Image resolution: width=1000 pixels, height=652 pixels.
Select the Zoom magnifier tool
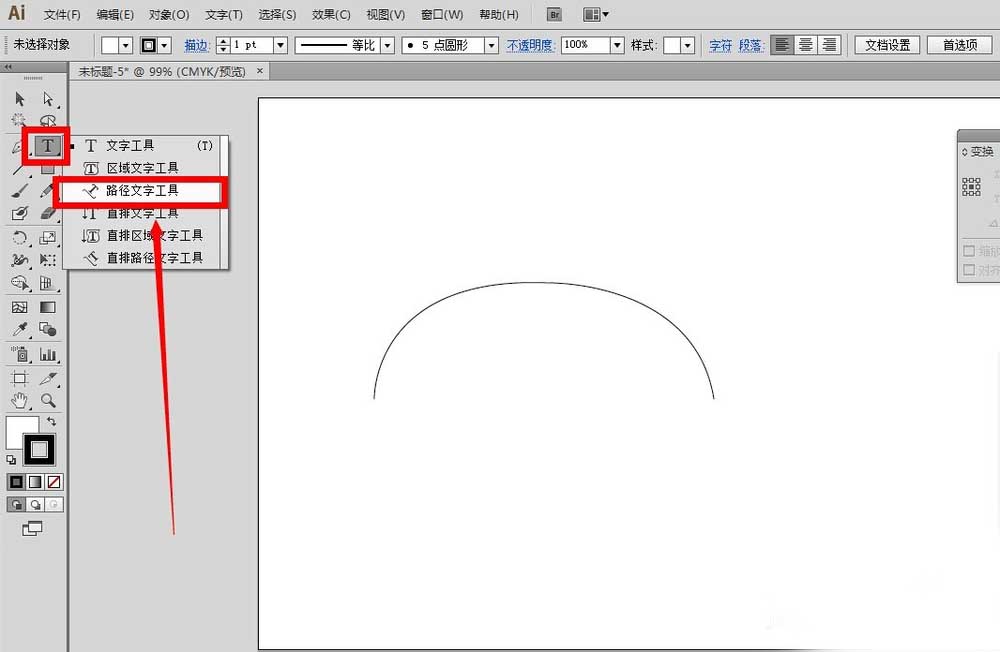[48, 401]
